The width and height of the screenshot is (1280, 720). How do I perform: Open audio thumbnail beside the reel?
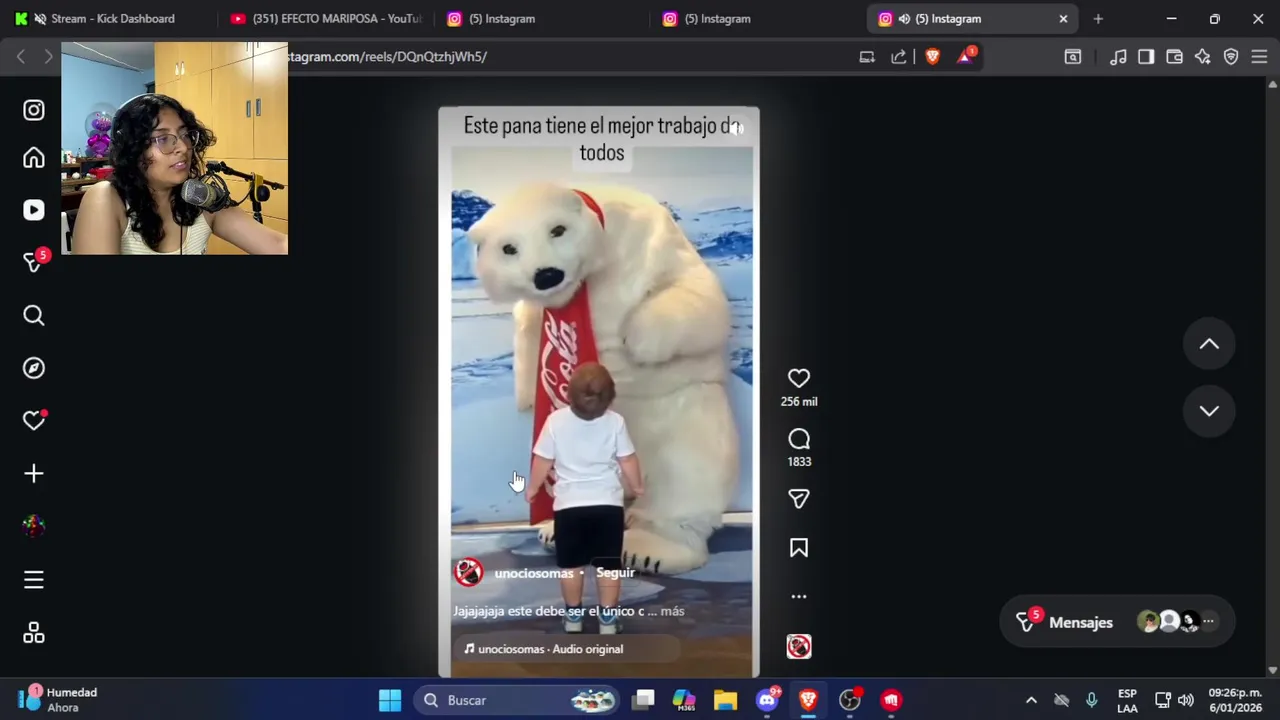click(798, 646)
